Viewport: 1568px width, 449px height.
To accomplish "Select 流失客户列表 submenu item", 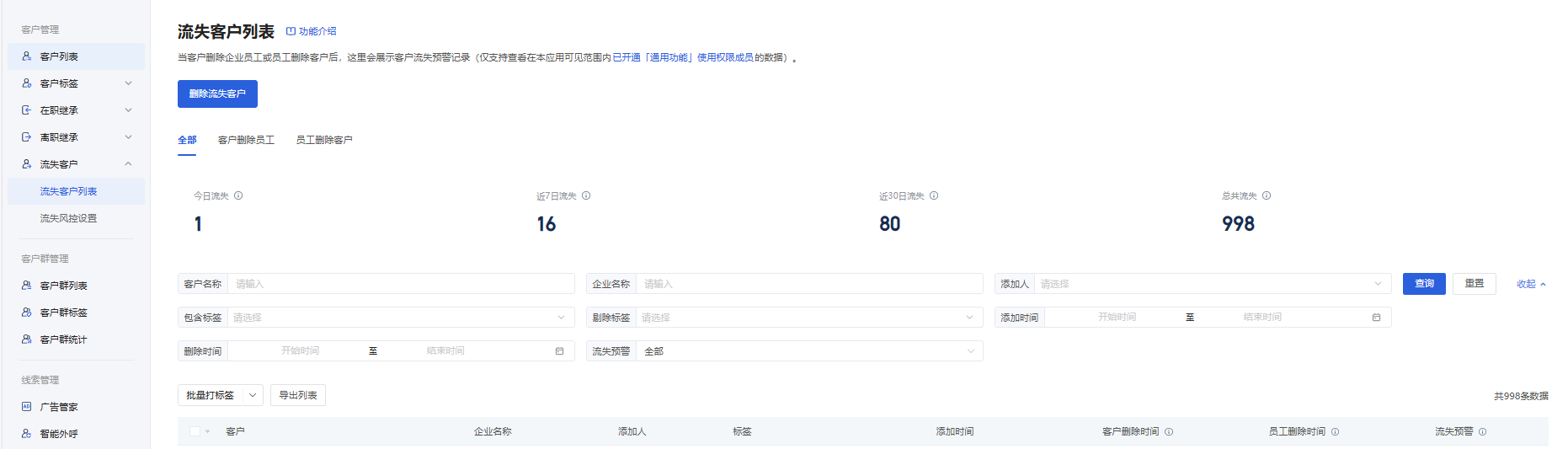I will pos(76,191).
